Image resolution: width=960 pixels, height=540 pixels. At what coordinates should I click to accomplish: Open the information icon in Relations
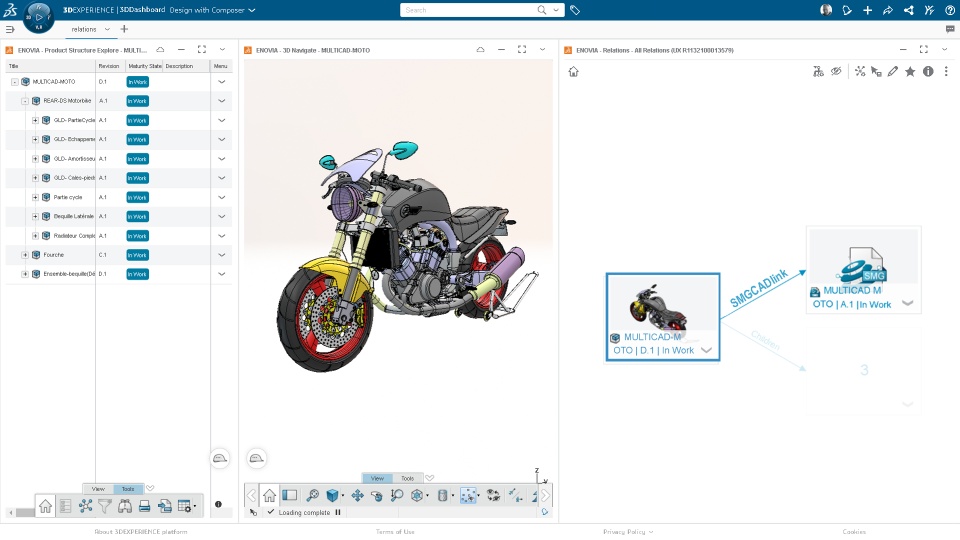928,72
